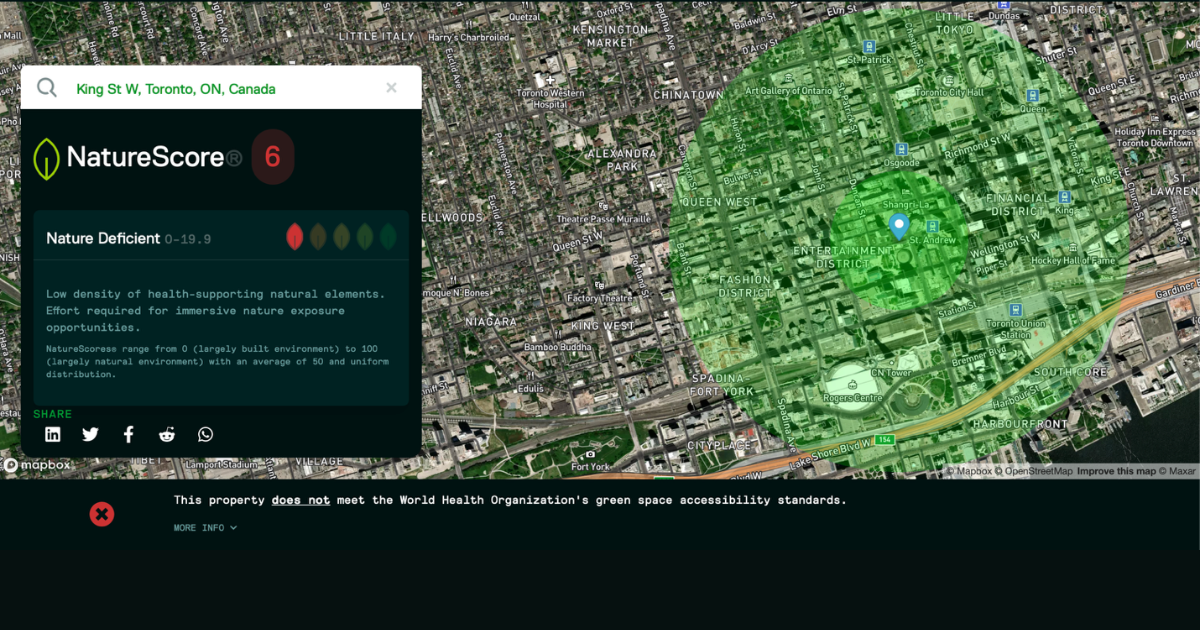1200x630 pixels.
Task: Clear the address search with the X
Action: (392, 88)
